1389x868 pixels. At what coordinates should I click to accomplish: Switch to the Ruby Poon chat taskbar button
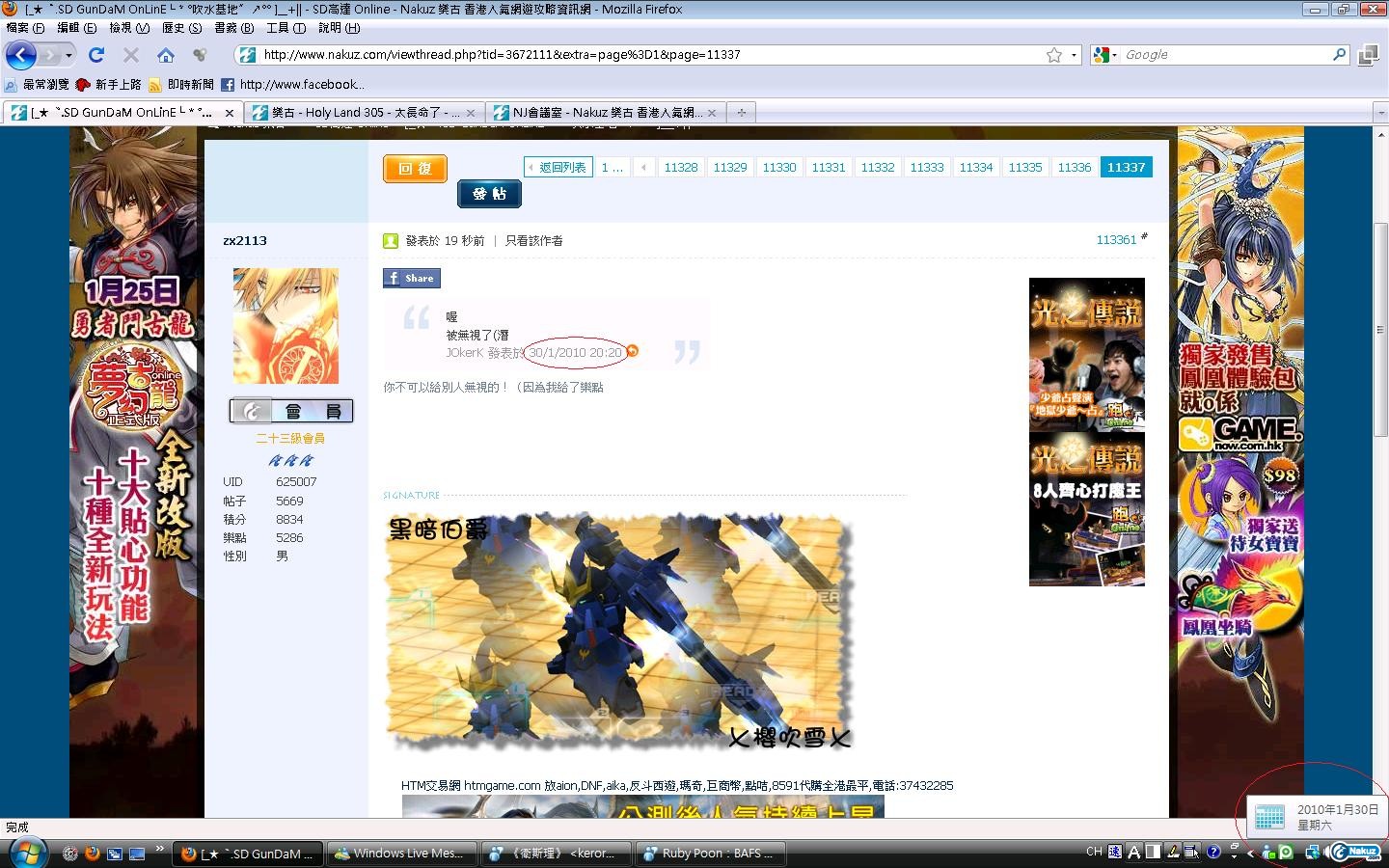pyautogui.click(x=710, y=853)
